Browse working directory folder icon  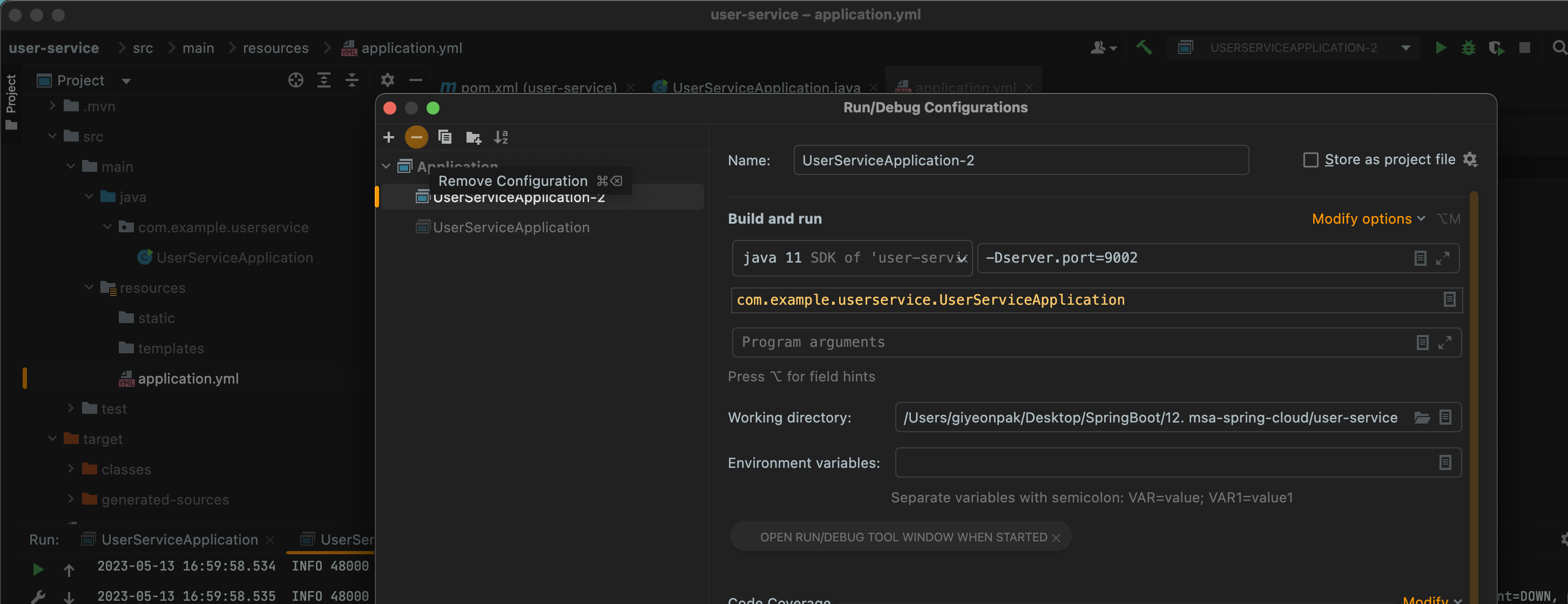(1422, 417)
